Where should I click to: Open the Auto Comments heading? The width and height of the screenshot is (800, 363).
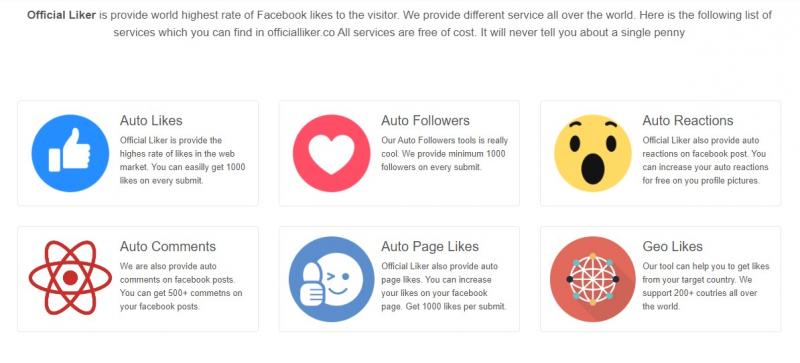click(168, 247)
